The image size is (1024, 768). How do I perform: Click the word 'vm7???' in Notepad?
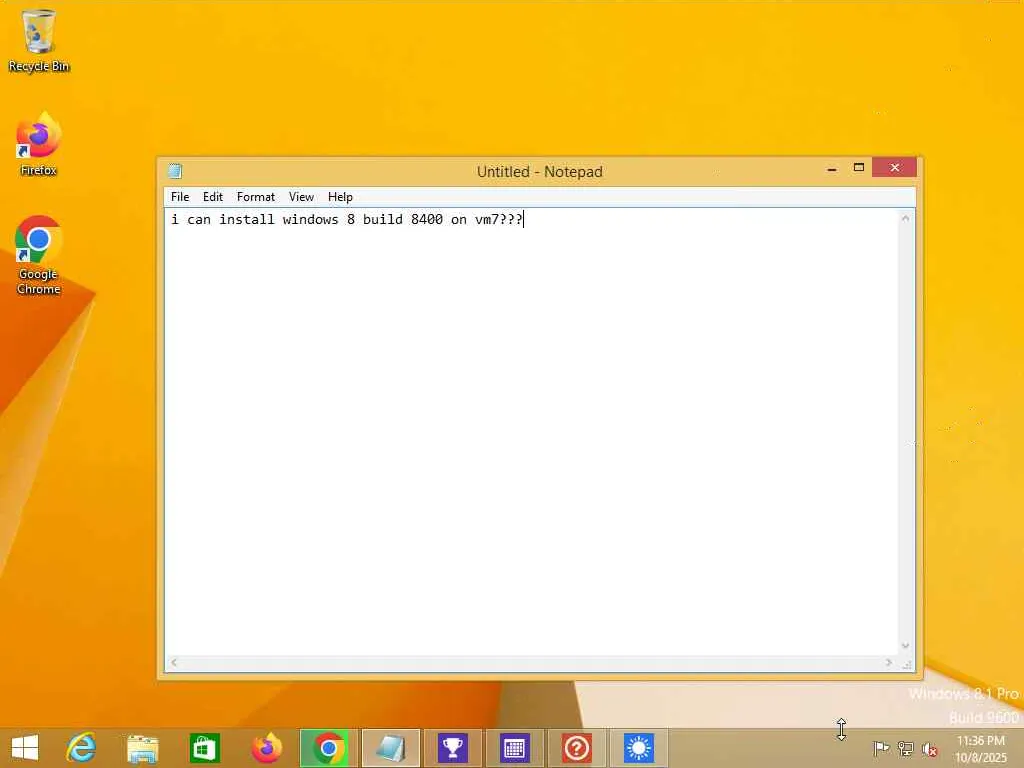point(498,219)
